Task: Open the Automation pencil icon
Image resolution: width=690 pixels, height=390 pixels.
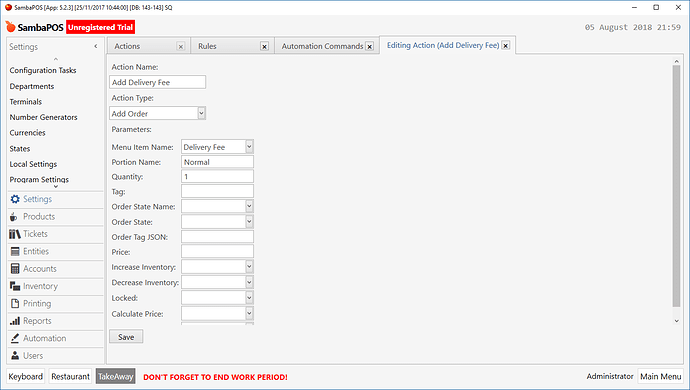Action: [x=15, y=338]
